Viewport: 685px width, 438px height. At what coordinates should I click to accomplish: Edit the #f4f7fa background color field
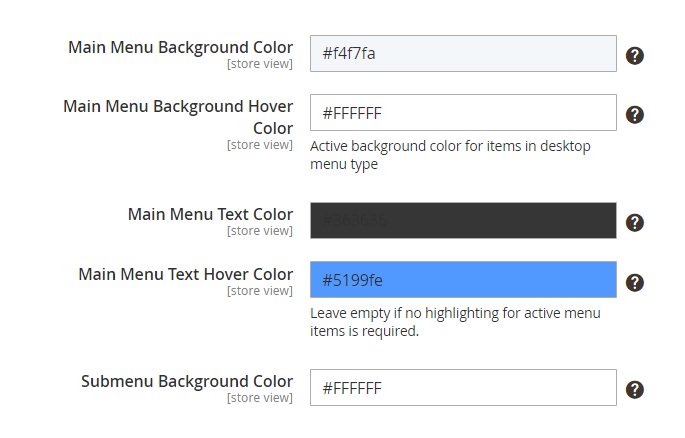pos(463,53)
